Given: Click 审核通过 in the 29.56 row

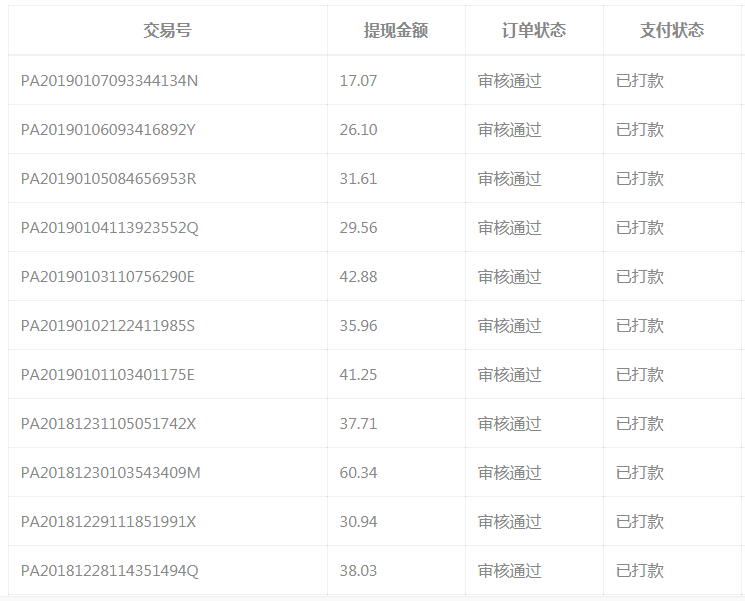Looking at the screenshot, I should point(509,228).
